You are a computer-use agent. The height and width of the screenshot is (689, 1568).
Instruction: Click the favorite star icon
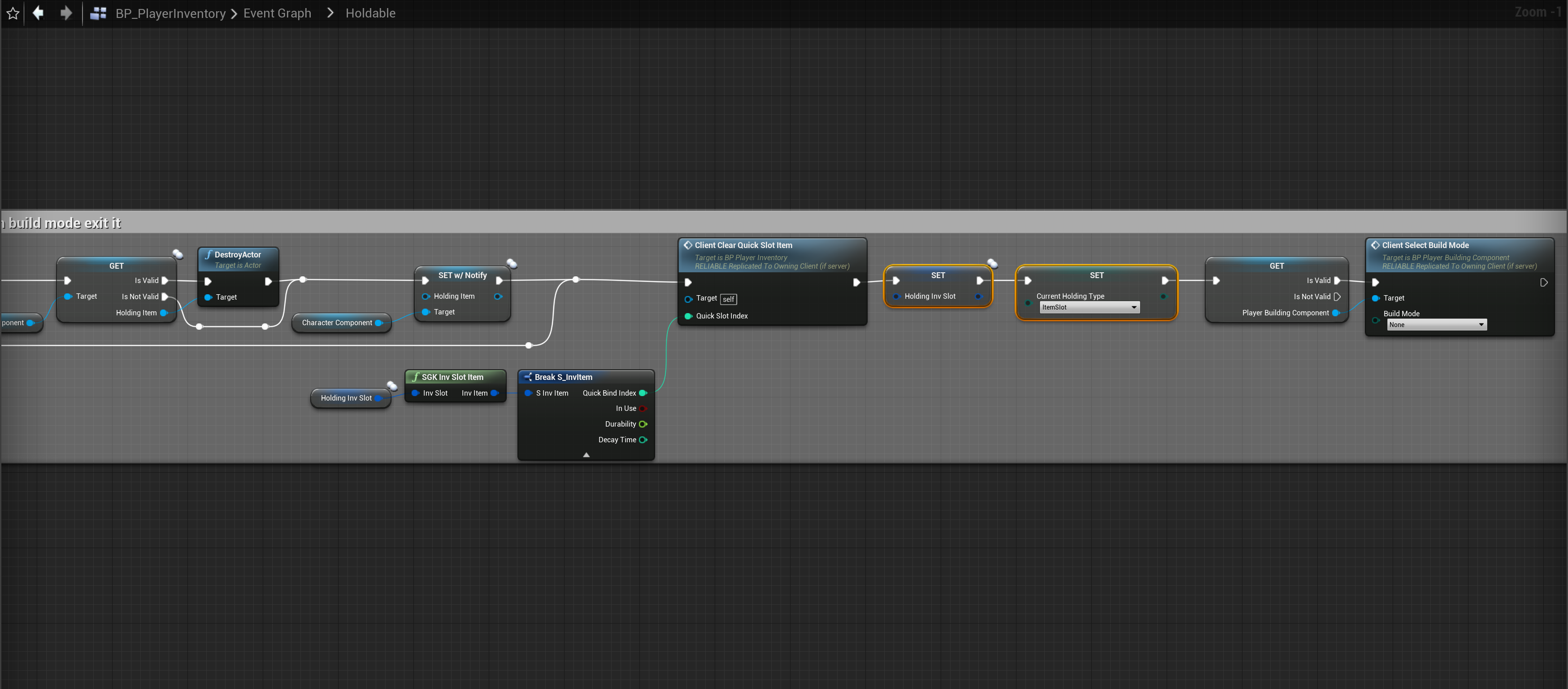tap(13, 13)
